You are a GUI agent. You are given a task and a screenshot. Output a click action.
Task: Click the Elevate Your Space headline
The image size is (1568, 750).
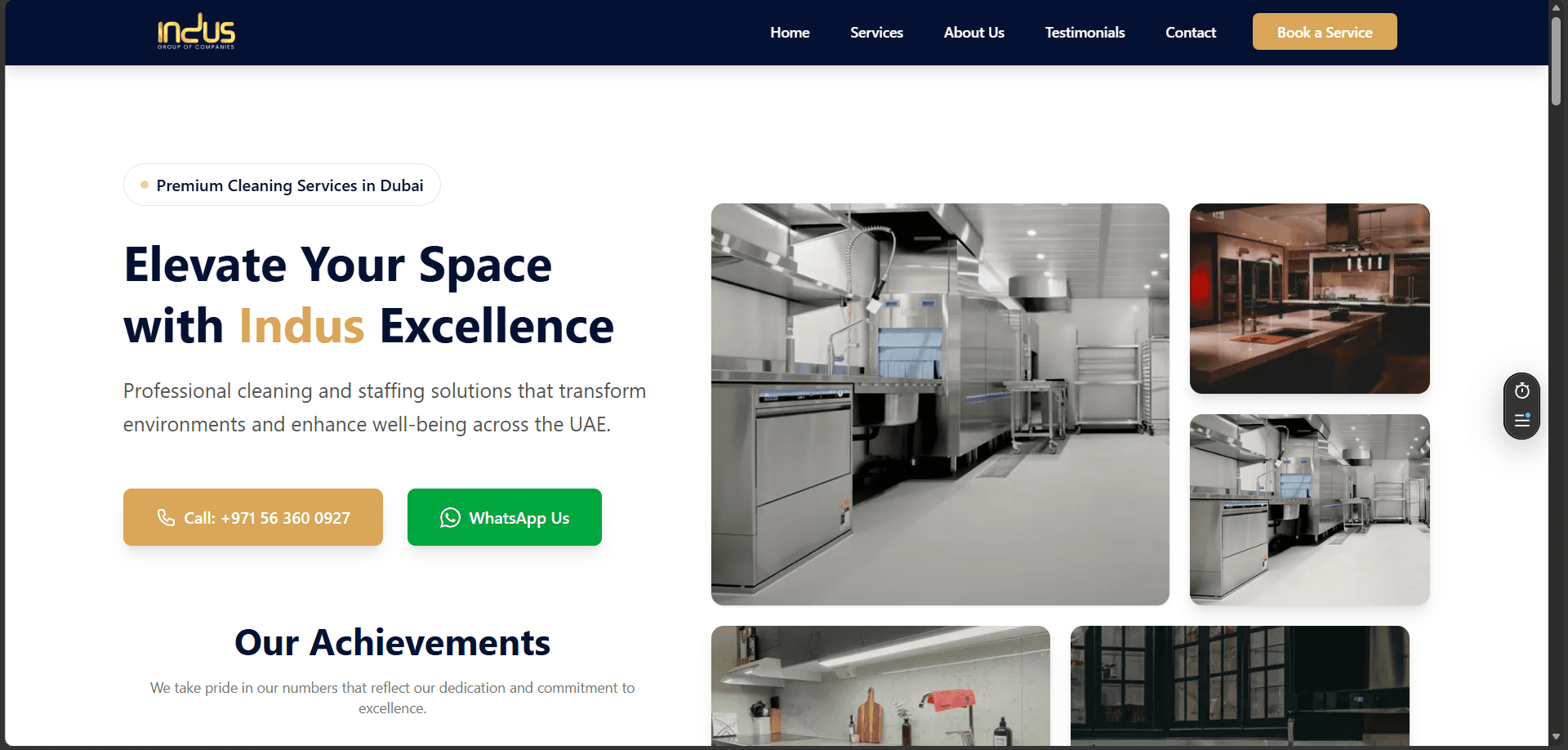point(368,295)
